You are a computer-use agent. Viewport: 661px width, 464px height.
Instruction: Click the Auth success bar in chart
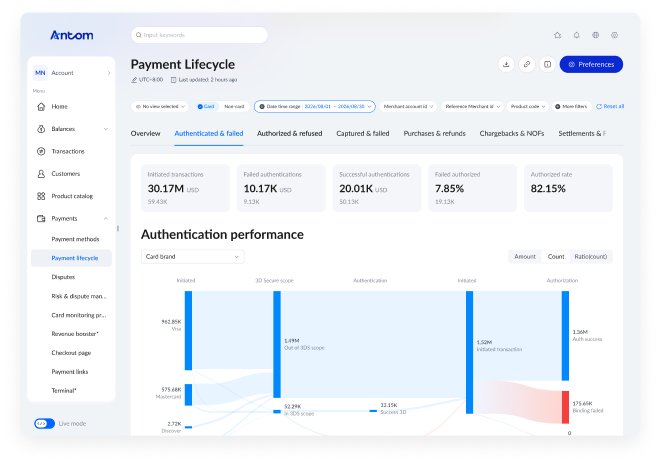[565, 335]
